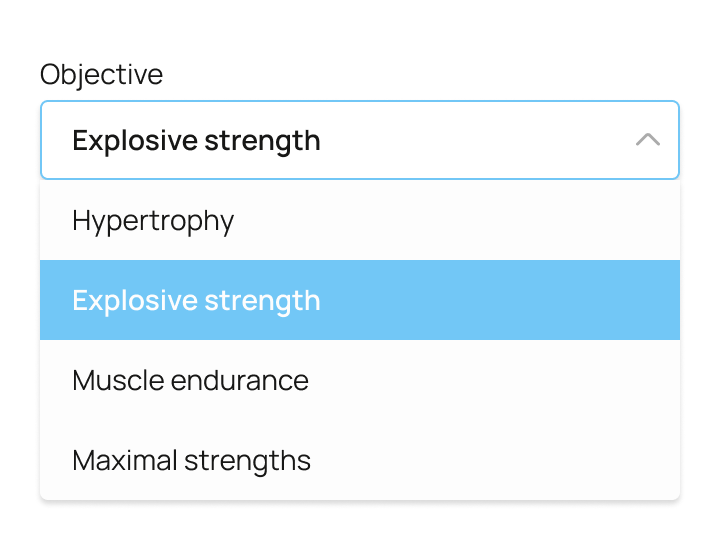Image resolution: width=720 pixels, height=554 pixels.
Task: Click the first option in Objective list
Action: (153, 220)
